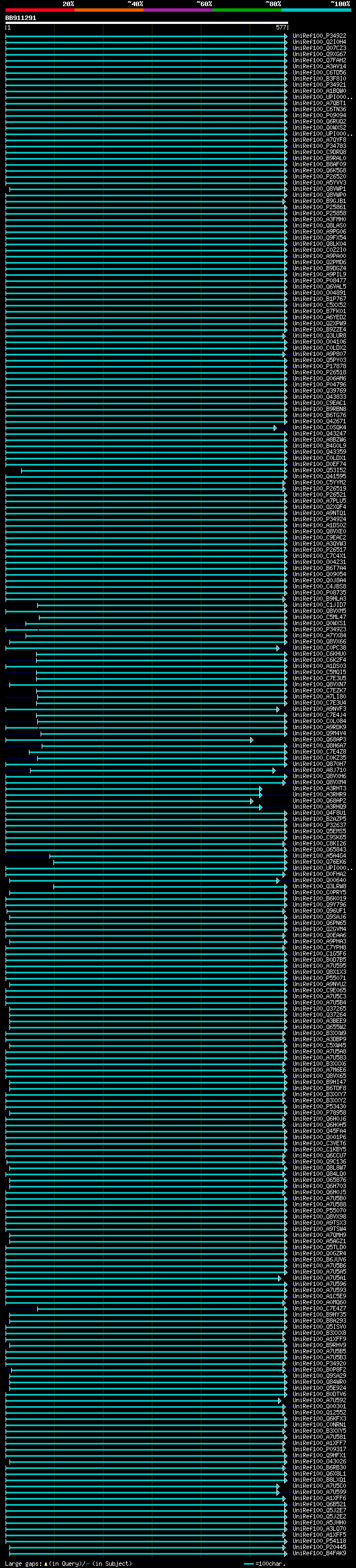Select hit UniRef100_B3F8I0
356x1568 pixels.
click(x=319, y=78)
